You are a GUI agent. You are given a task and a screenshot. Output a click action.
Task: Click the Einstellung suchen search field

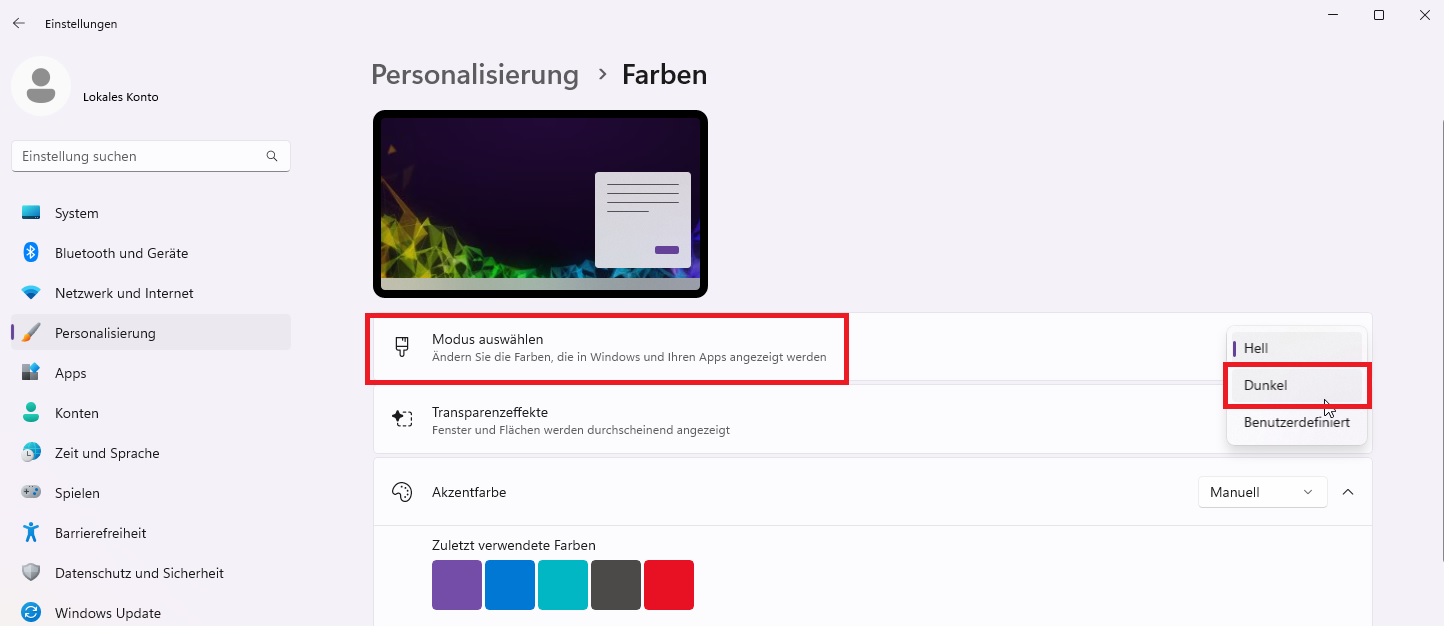coord(150,156)
